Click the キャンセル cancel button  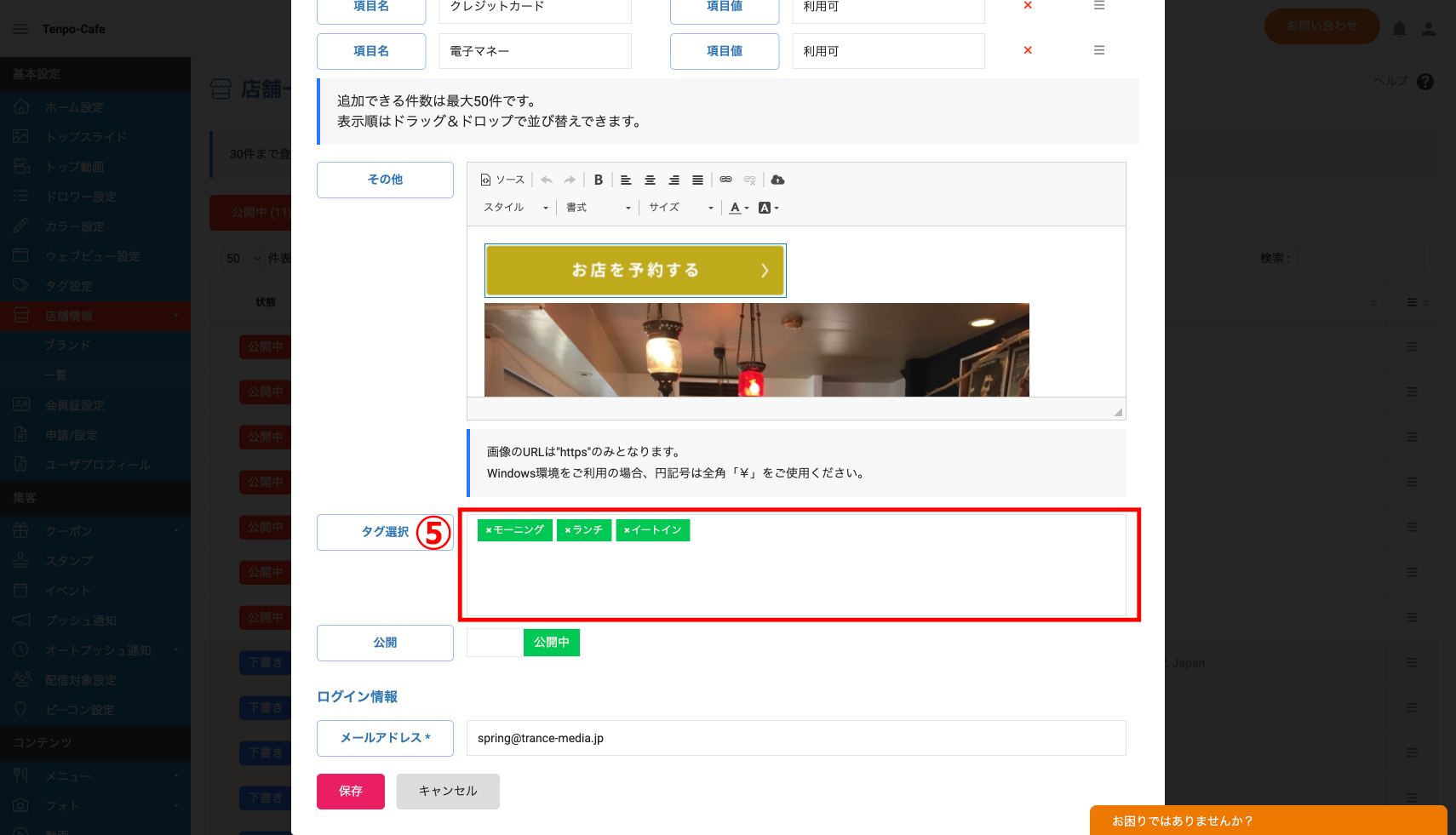click(448, 792)
